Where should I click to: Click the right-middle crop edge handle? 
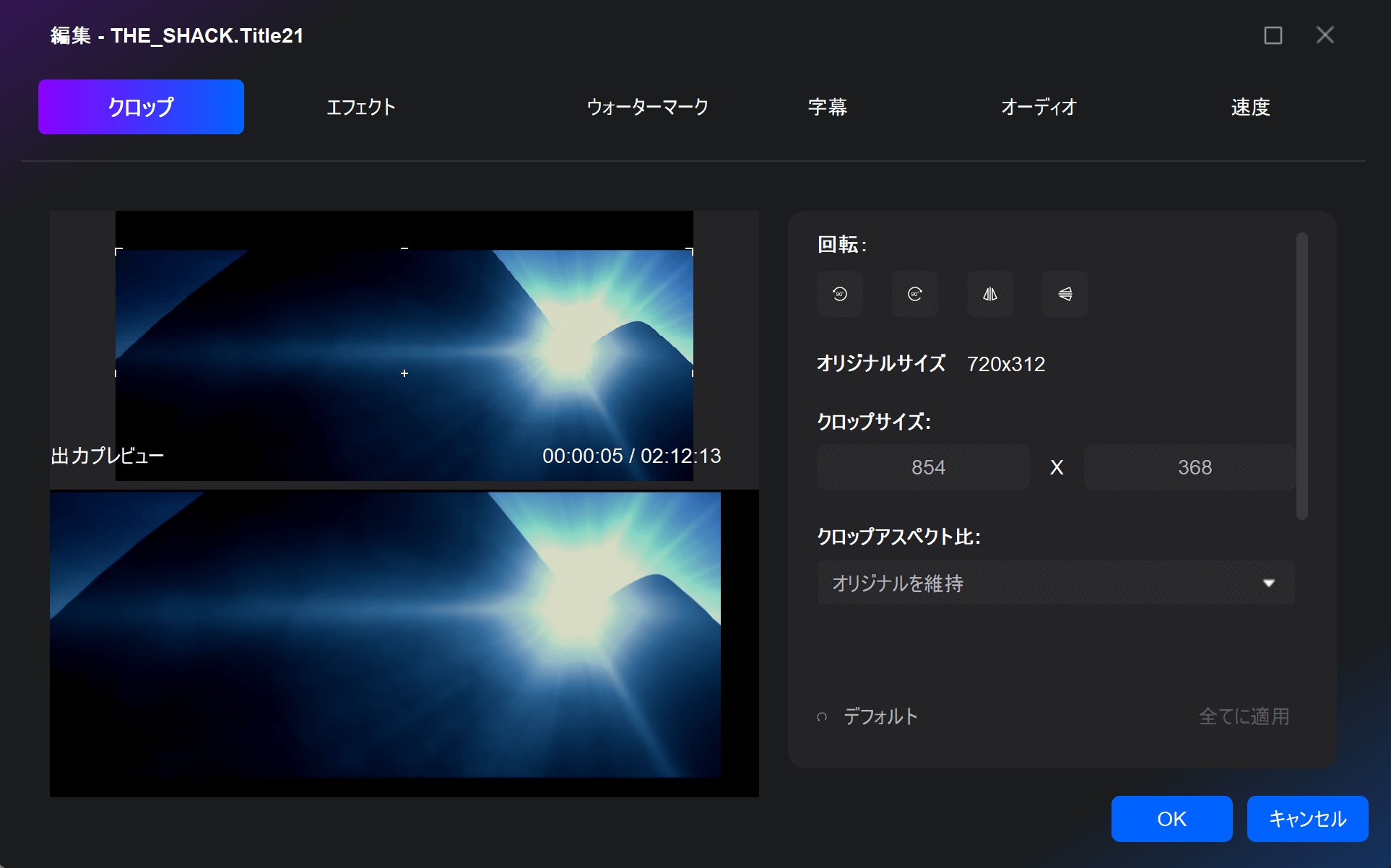pyautogui.click(x=693, y=373)
